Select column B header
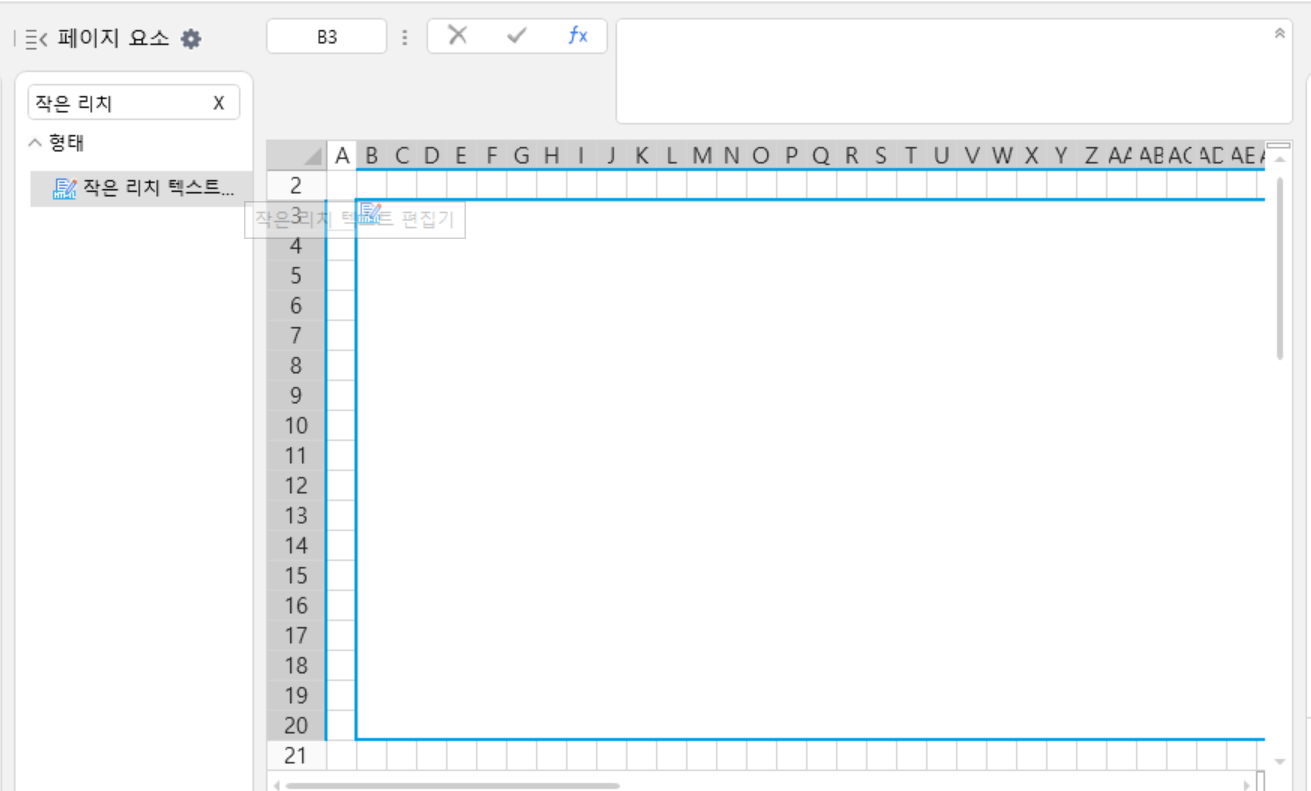 (371, 155)
